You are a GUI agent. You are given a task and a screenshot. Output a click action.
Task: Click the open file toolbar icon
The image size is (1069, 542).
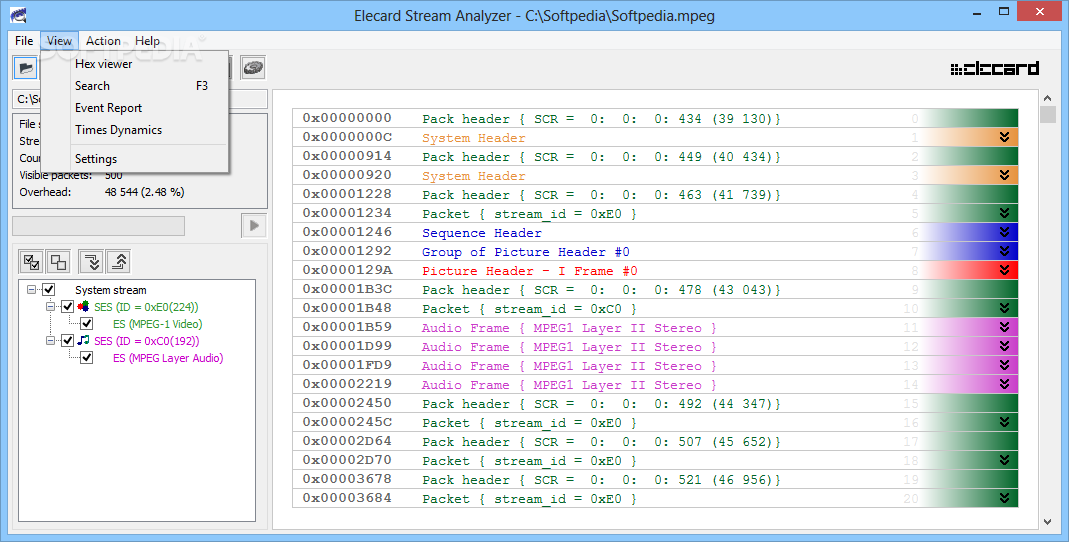(25, 67)
